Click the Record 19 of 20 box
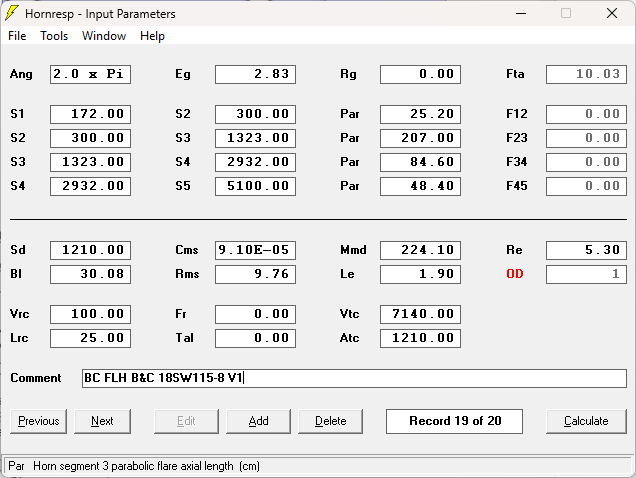 pos(454,421)
